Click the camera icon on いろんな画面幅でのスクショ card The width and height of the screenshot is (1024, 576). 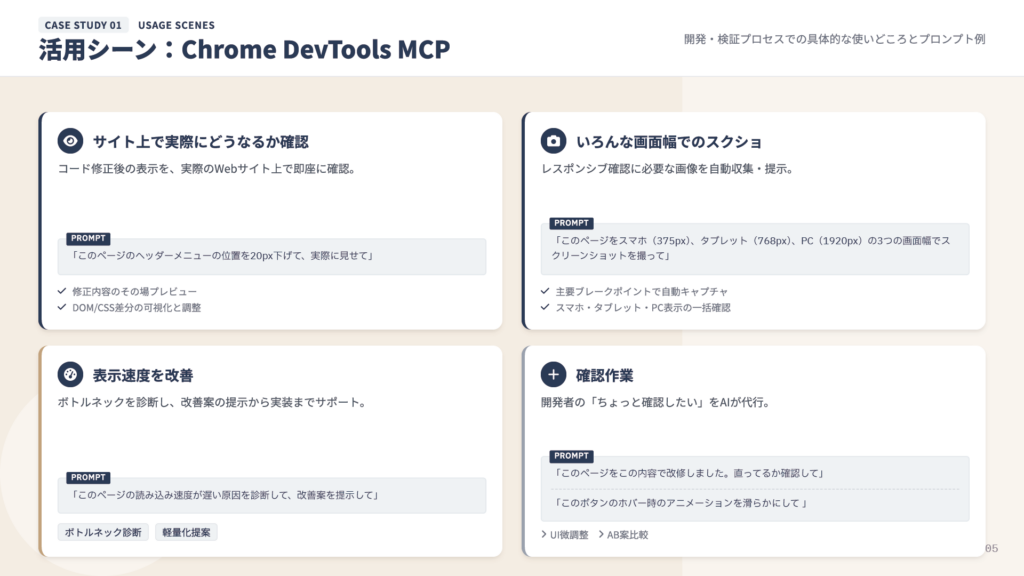552,139
